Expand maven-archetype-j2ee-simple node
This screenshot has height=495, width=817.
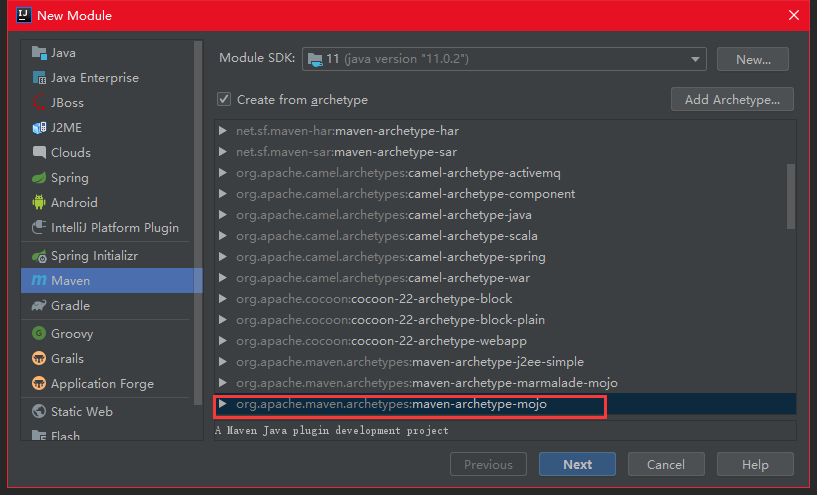tap(223, 362)
